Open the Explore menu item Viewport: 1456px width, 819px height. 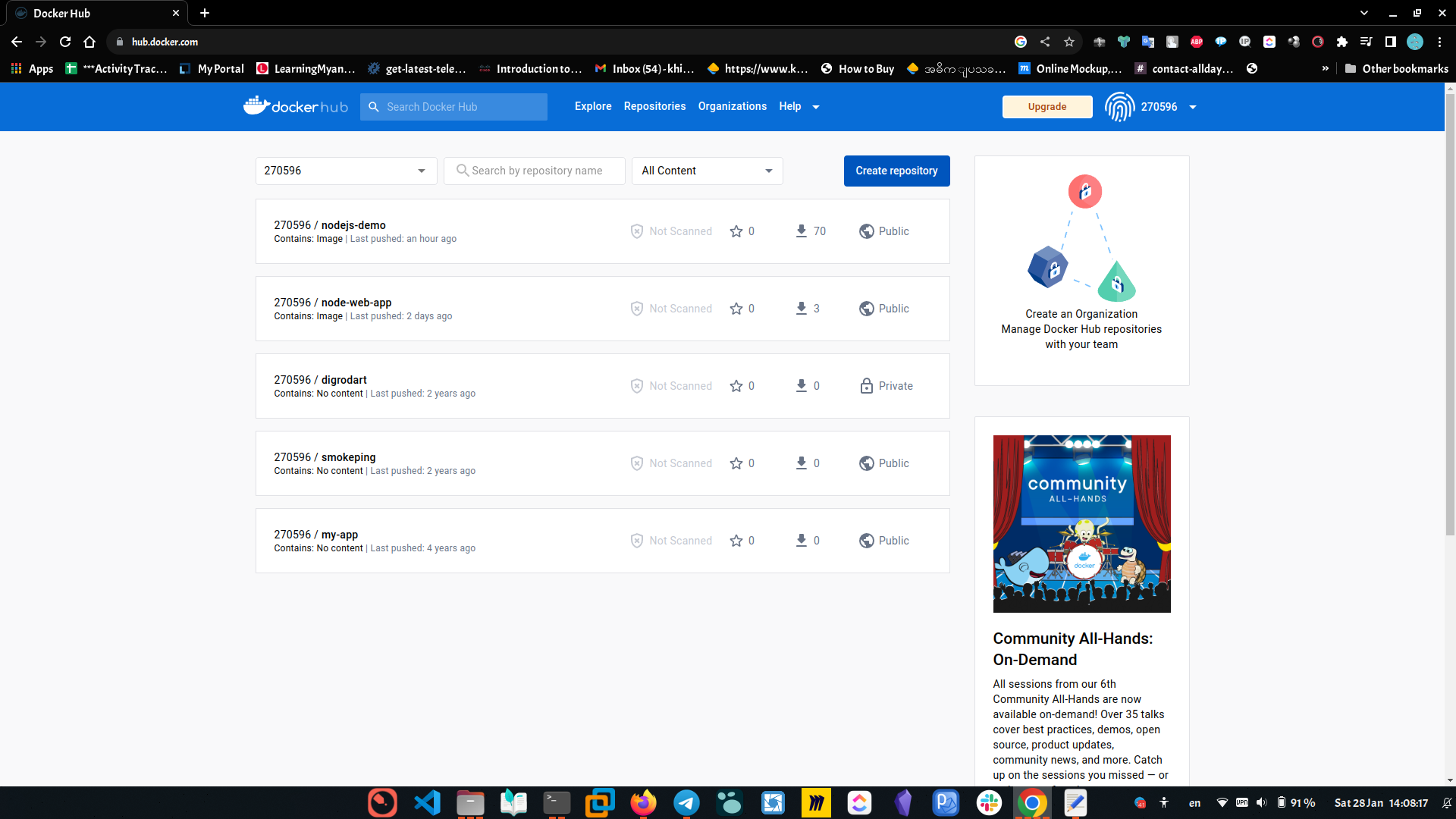593,106
